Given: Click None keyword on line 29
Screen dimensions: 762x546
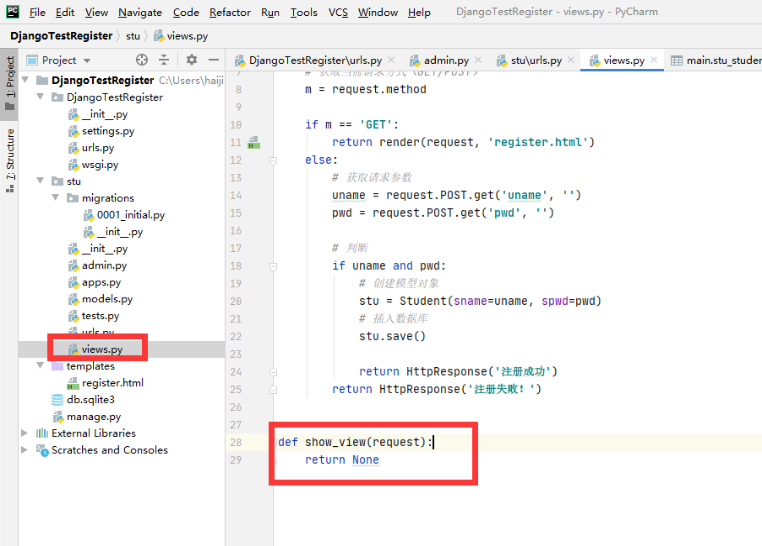Looking at the screenshot, I should (365, 460).
